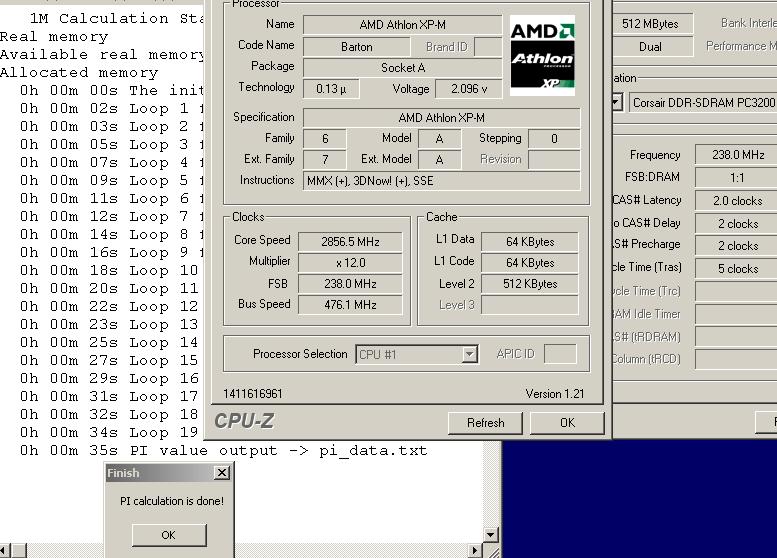Screen dimensions: 777x558
Task: Click the Loop 19 line at 34s
Action: coord(109,433)
